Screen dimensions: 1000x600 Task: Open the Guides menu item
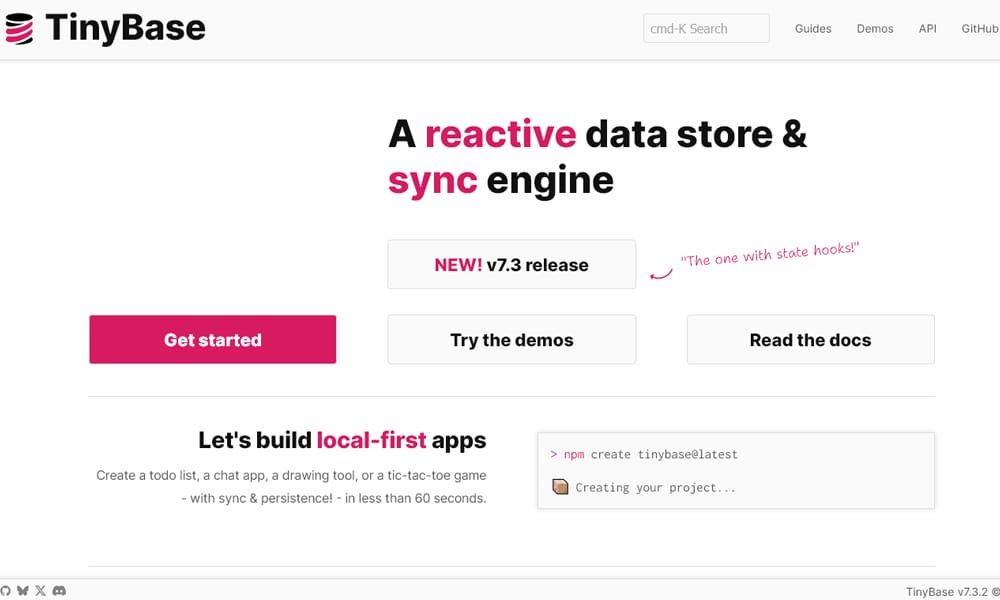coord(813,28)
